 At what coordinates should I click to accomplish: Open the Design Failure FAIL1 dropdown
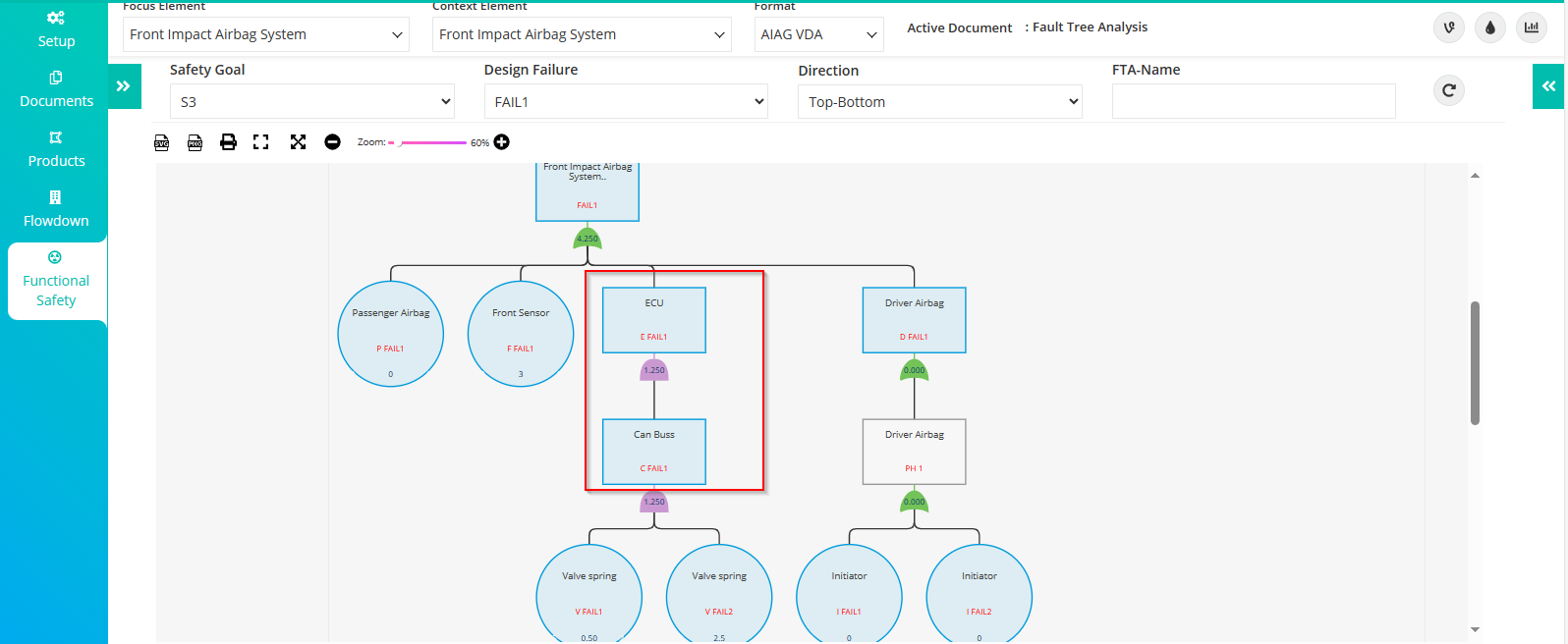(x=626, y=102)
